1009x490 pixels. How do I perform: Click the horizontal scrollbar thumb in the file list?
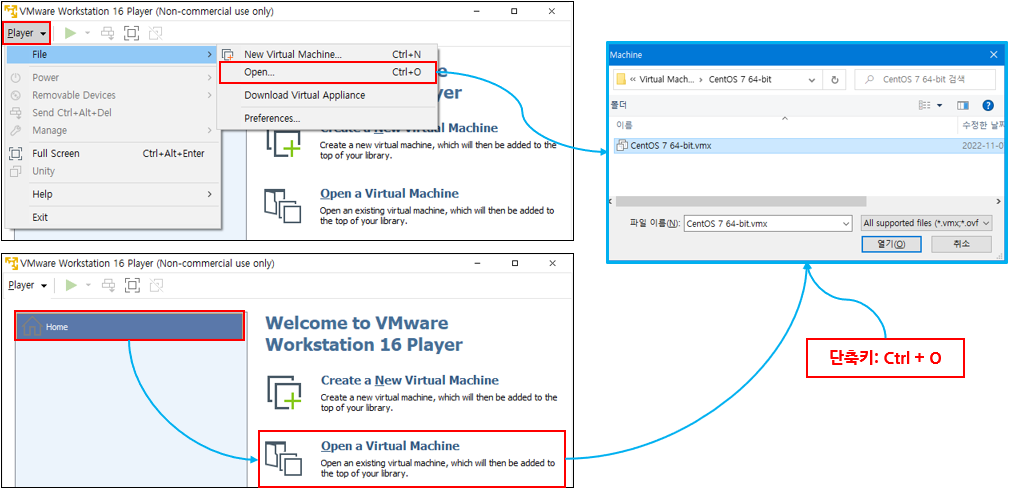[x=741, y=202]
